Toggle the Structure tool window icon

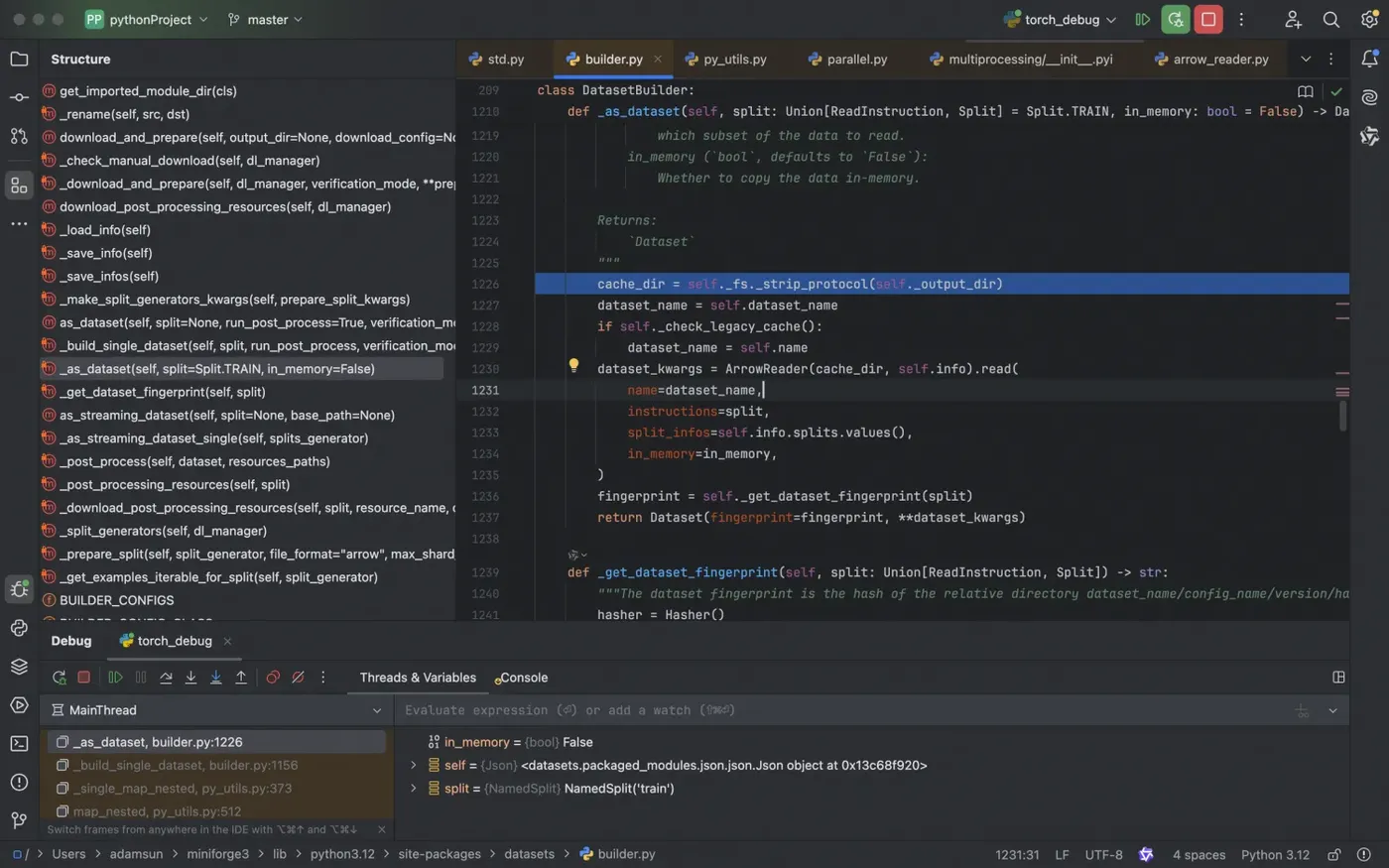19,185
